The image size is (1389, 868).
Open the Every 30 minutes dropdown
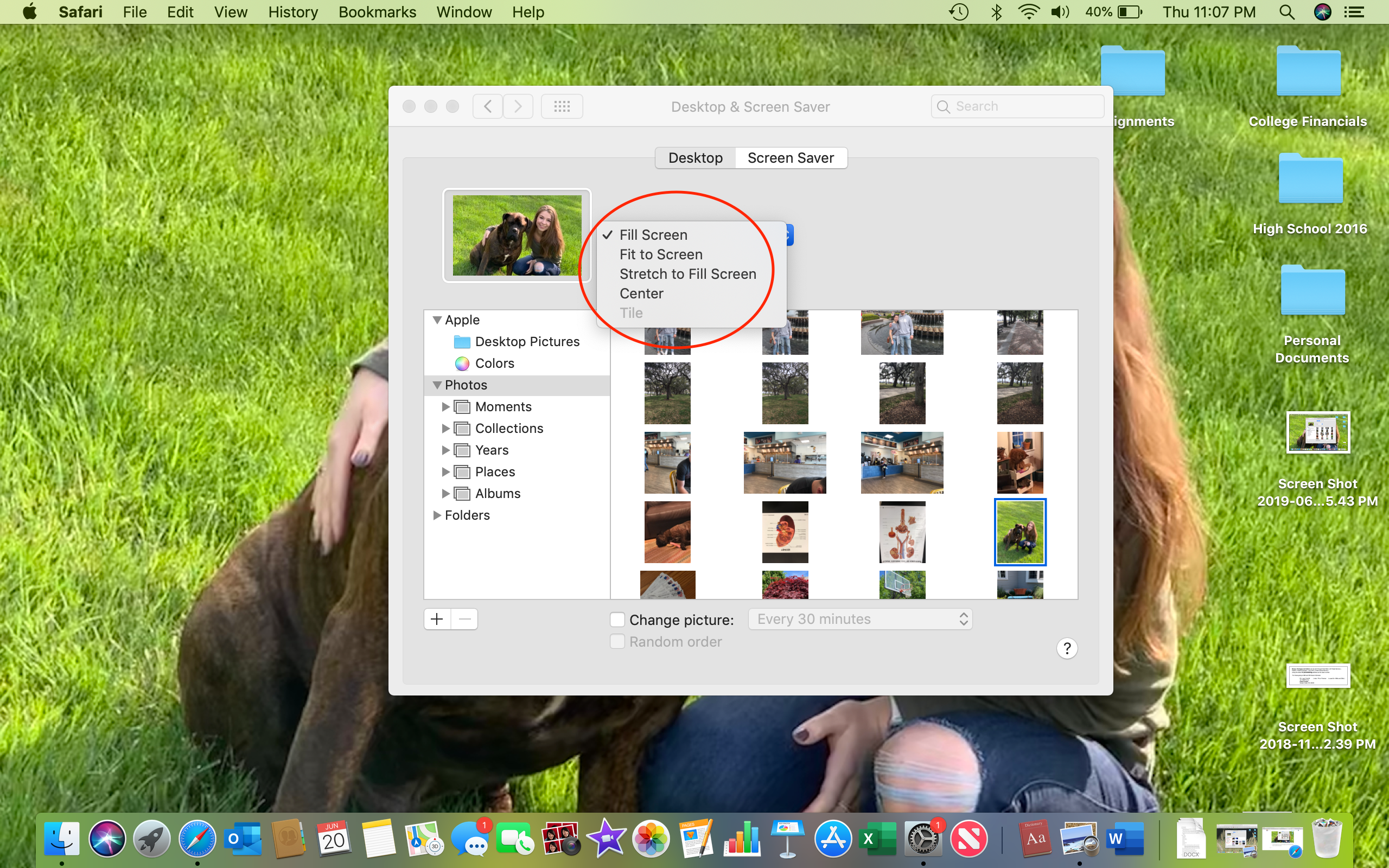tap(859, 619)
